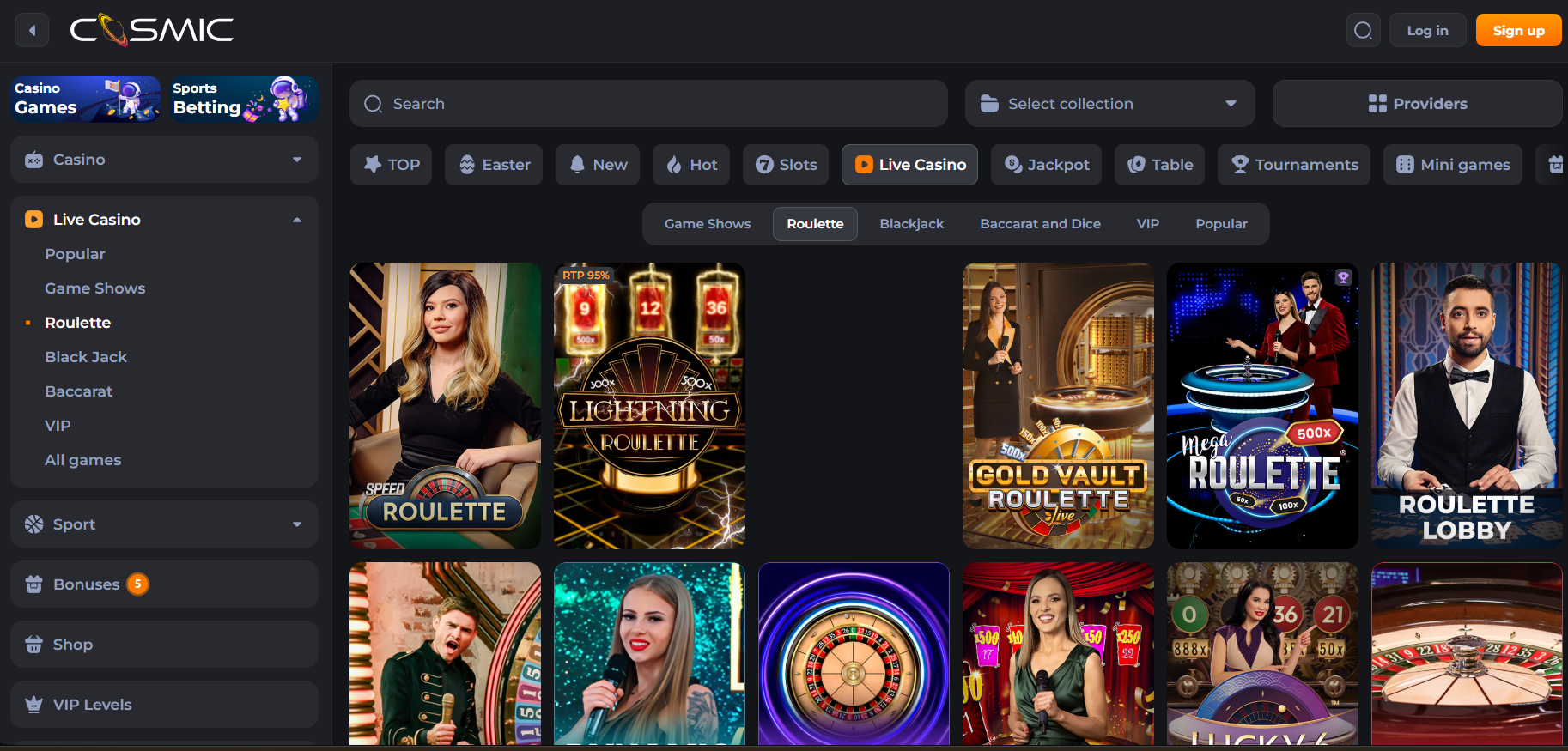Image resolution: width=1568 pixels, height=751 pixels.
Task: Select VIP in the sidebar list
Action: point(58,426)
